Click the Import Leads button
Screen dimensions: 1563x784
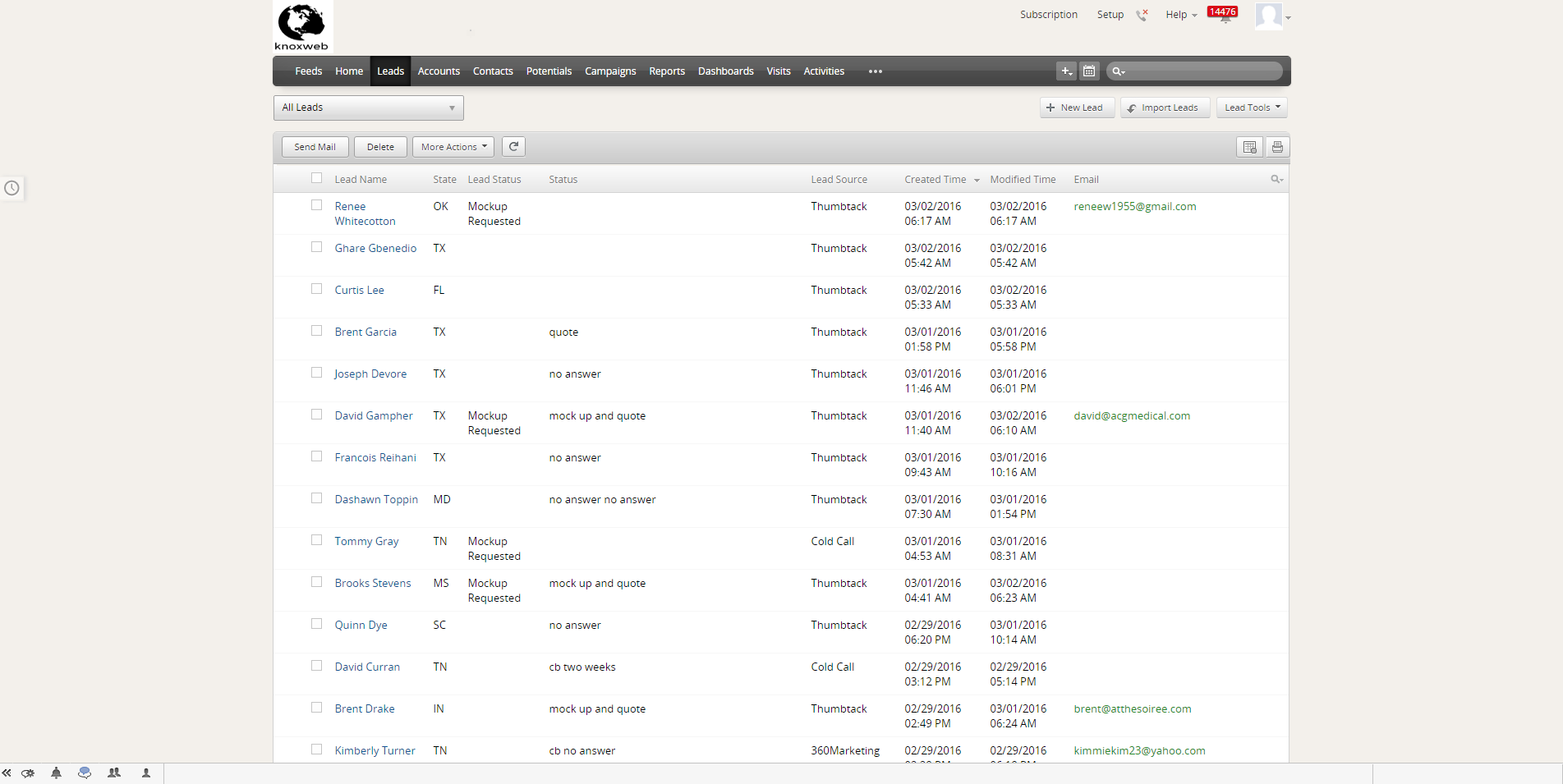point(1165,108)
